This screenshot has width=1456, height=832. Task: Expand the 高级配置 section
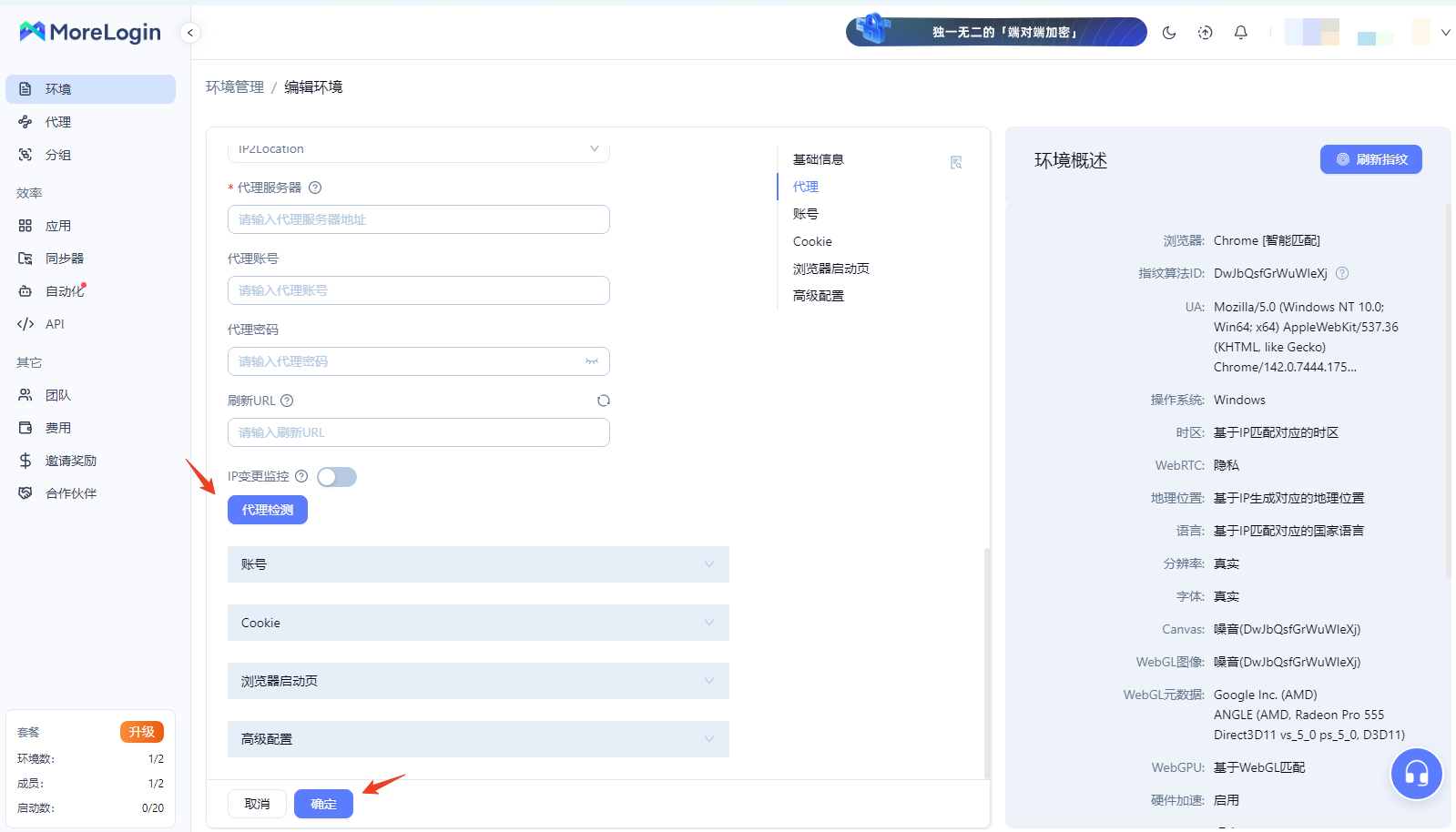click(478, 739)
